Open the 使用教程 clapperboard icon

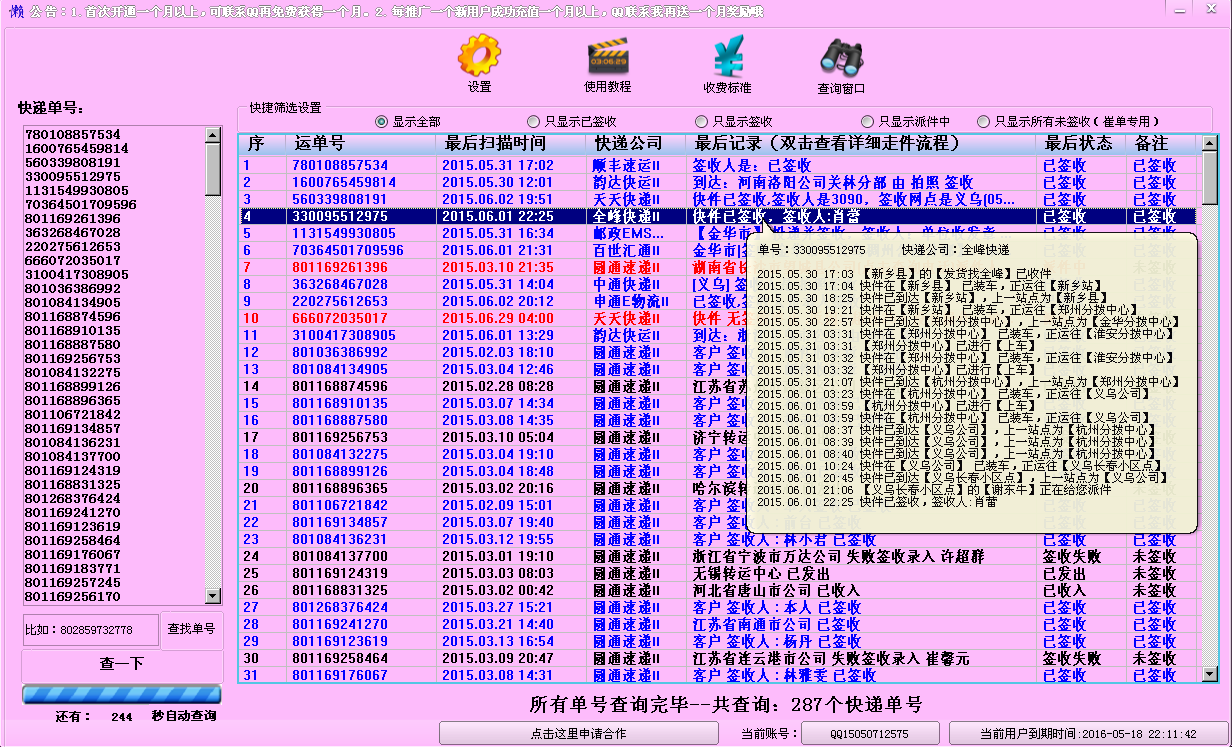pyautogui.click(x=608, y=56)
